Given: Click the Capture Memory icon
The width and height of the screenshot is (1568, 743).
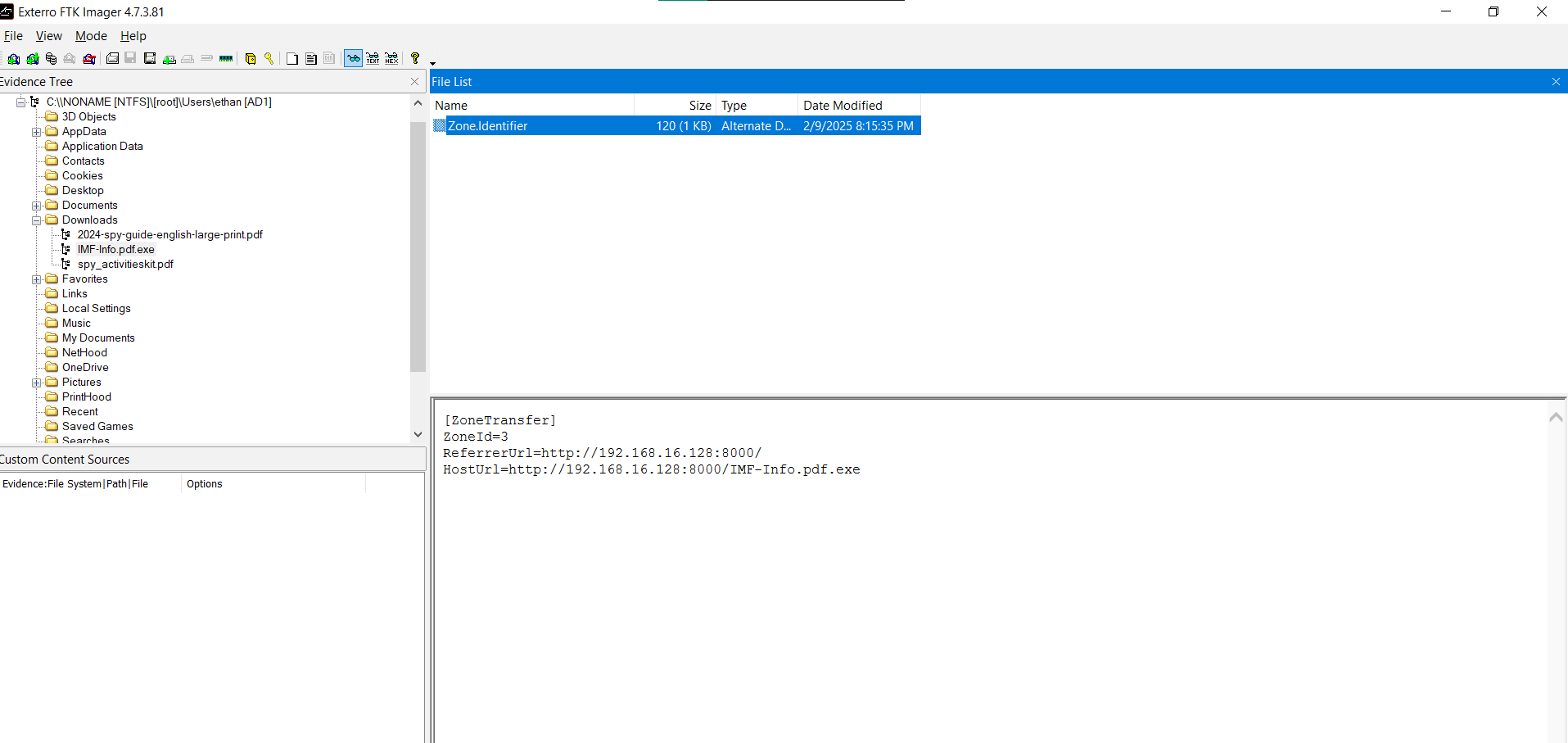Looking at the screenshot, I should (x=226, y=58).
